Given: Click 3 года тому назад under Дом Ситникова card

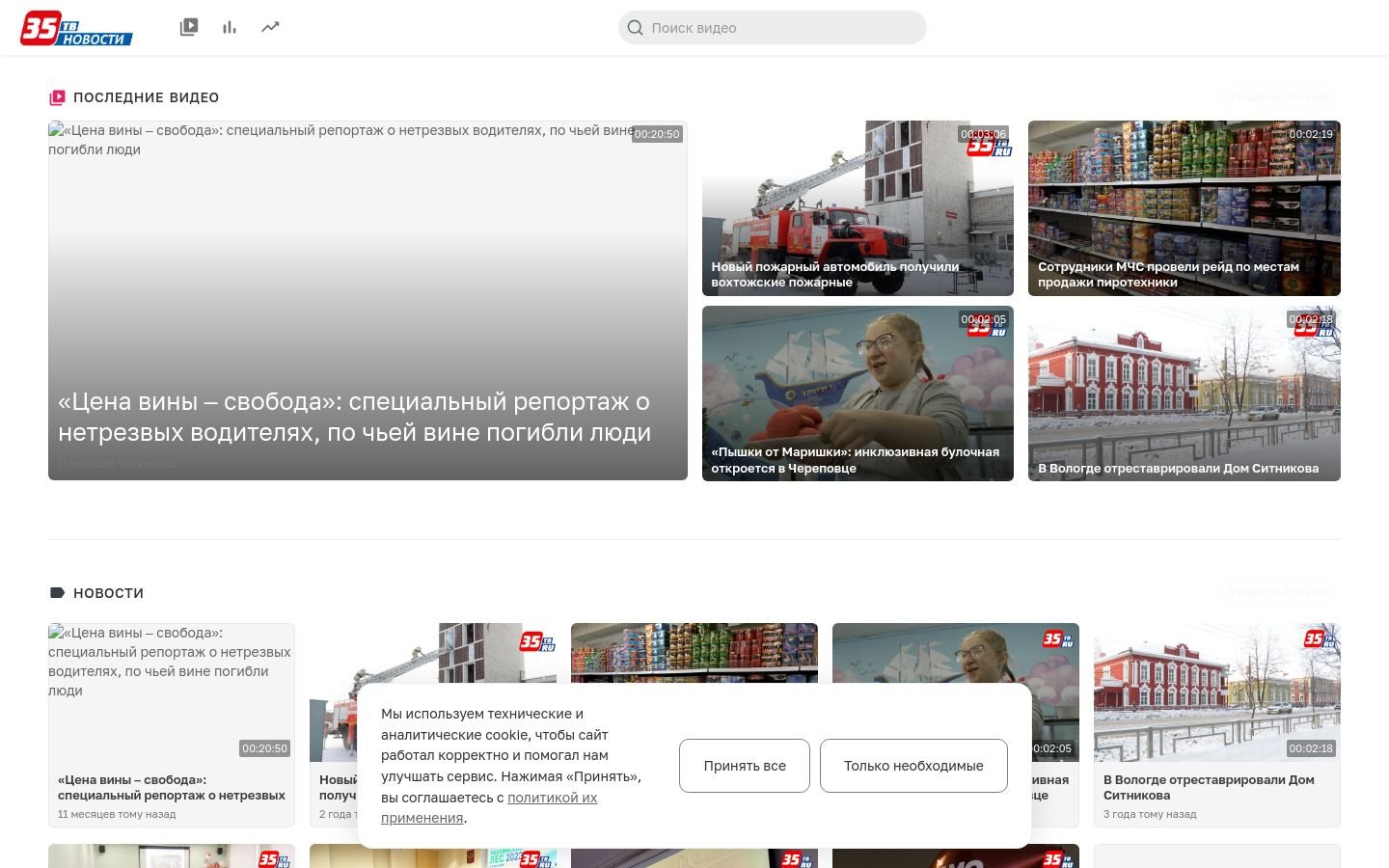Looking at the screenshot, I should (x=1150, y=814).
